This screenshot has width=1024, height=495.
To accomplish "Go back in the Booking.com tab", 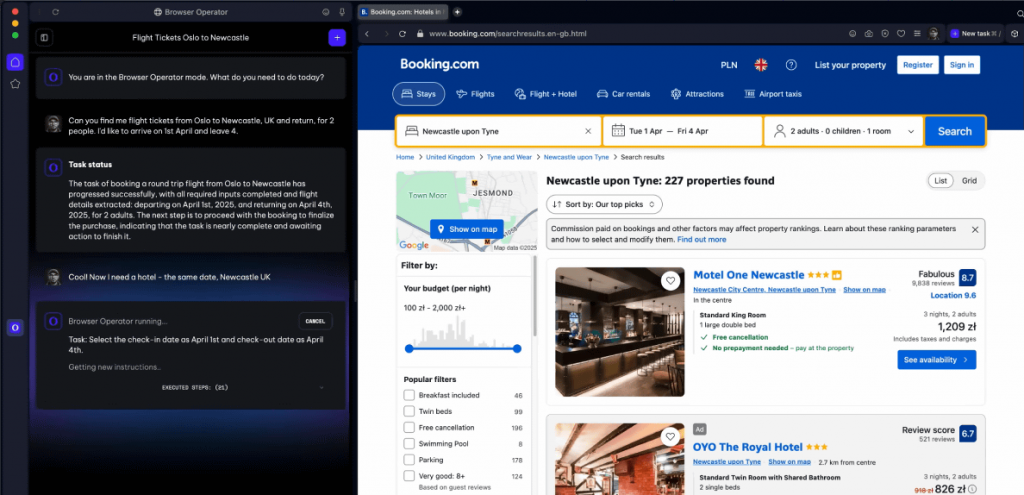I will coord(367,33).
